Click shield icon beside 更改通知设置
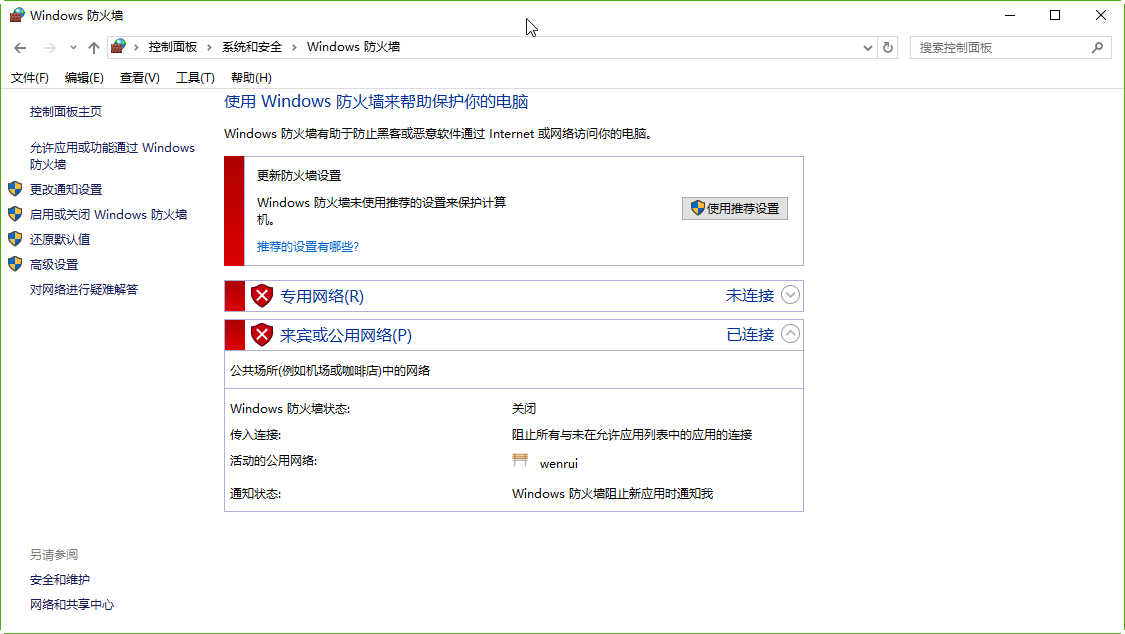Image resolution: width=1125 pixels, height=634 pixels. tap(15, 189)
